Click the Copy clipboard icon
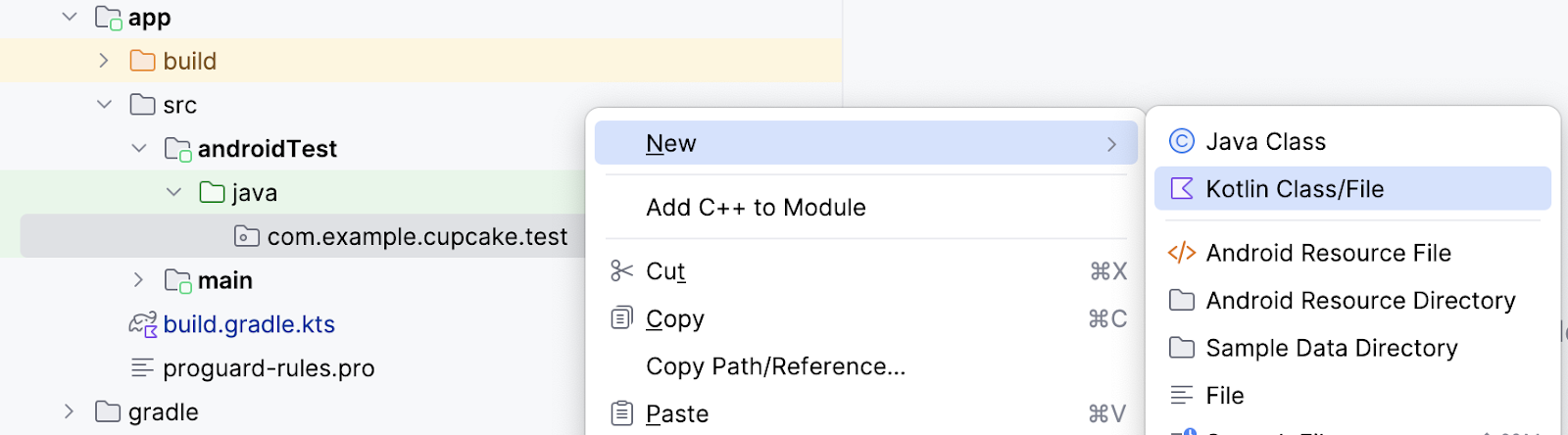Image resolution: width=1568 pixels, height=435 pixels. (x=621, y=318)
